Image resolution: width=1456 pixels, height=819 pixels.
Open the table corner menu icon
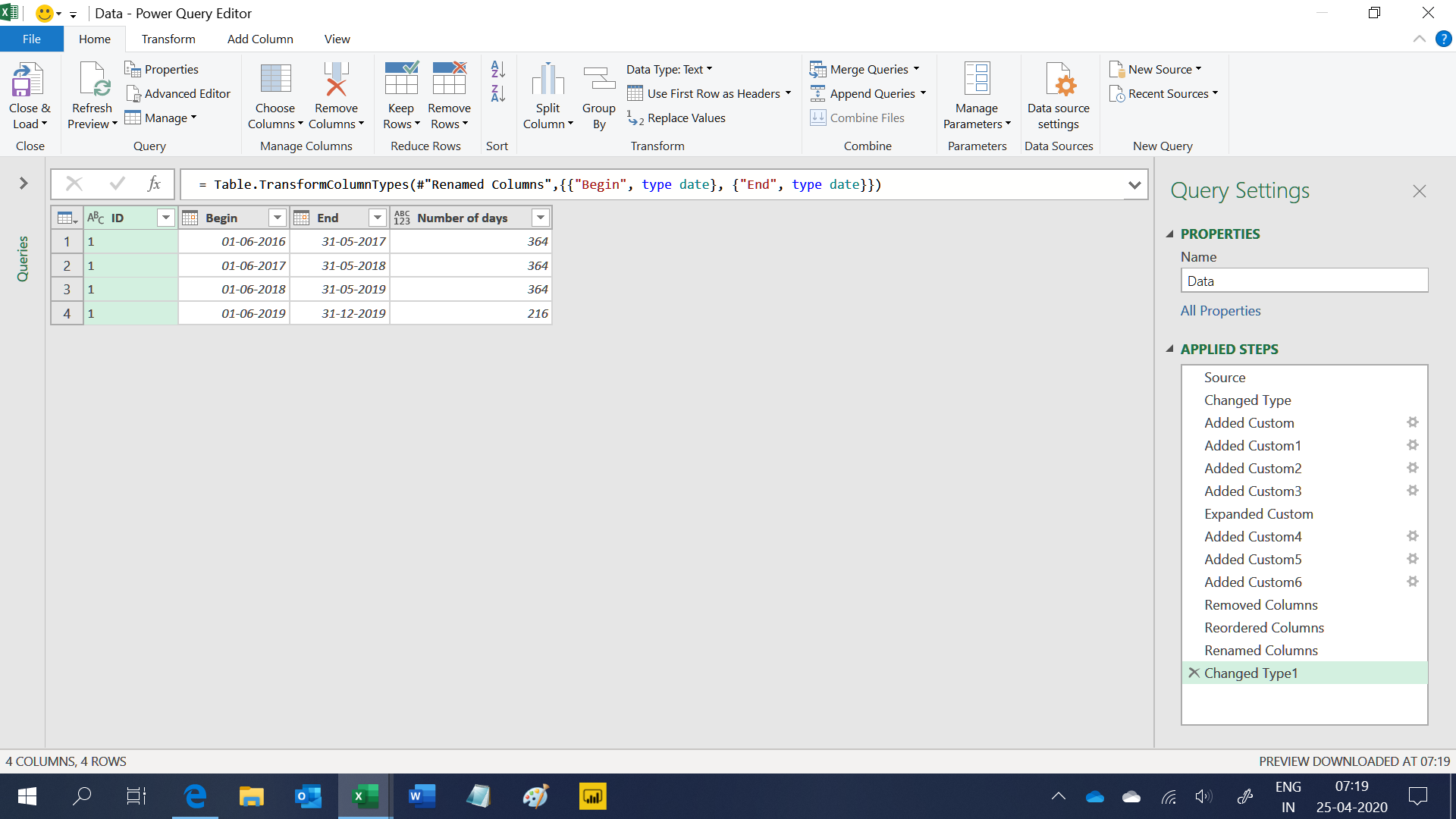point(67,218)
